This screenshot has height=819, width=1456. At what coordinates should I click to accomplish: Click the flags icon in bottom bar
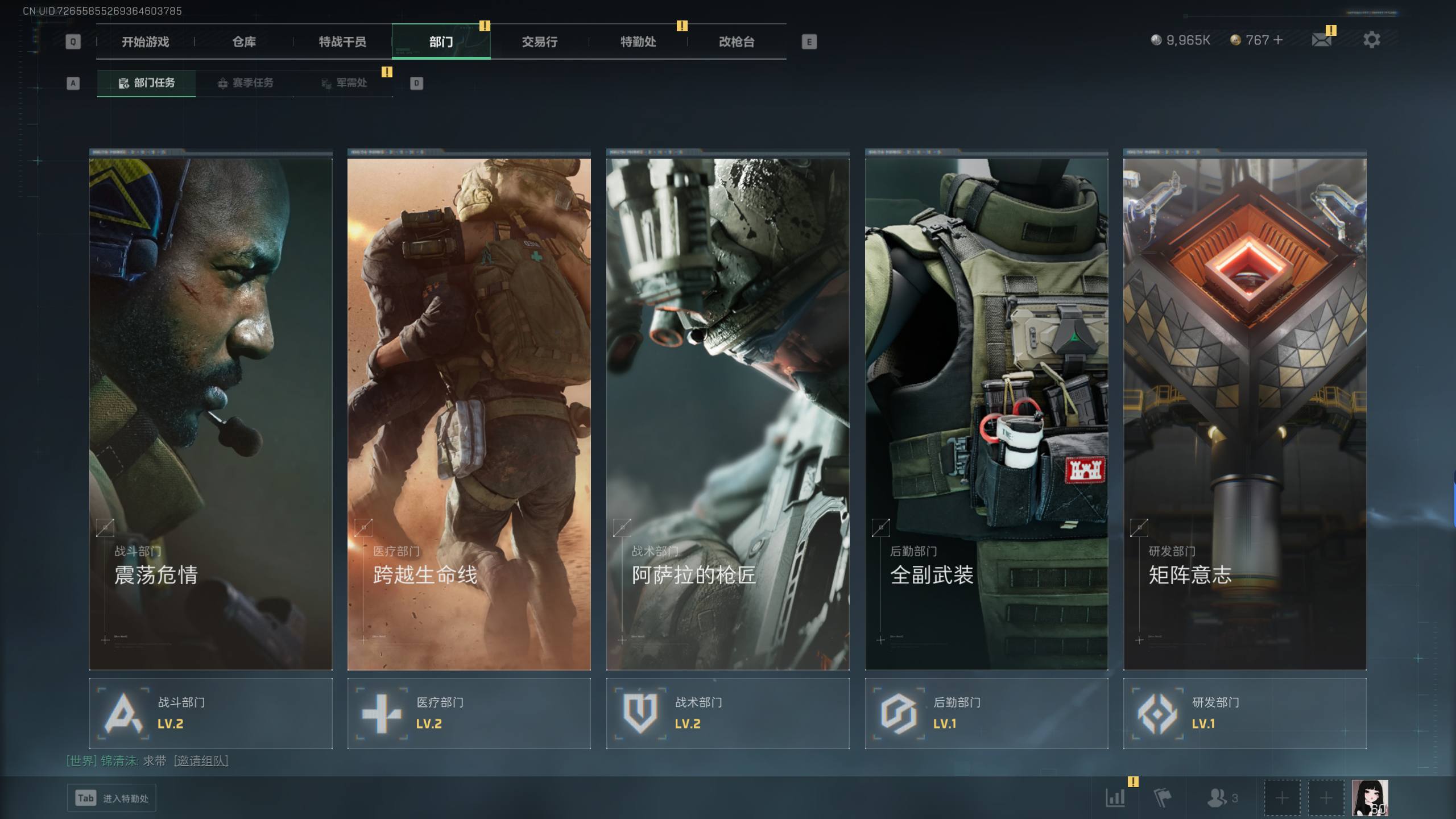(1162, 797)
